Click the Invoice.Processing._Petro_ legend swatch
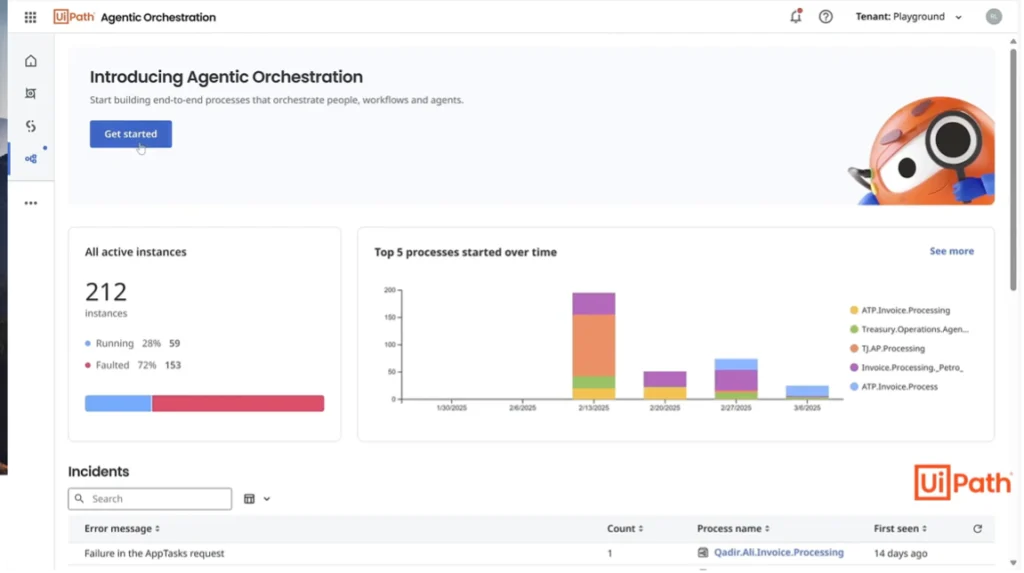1024x573 pixels. (854, 368)
